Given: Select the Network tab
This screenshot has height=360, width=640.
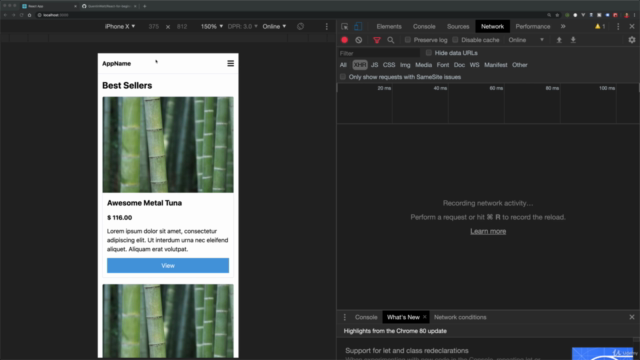Looking at the screenshot, I should [492, 27].
